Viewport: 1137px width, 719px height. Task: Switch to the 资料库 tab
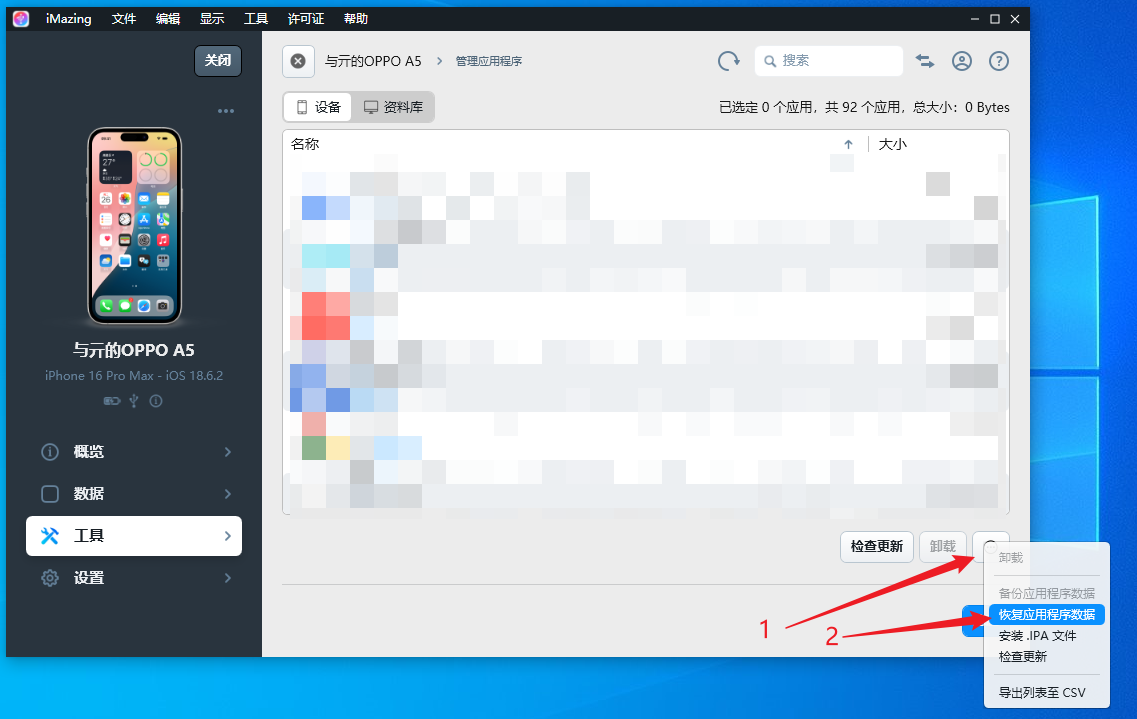[x=393, y=107]
